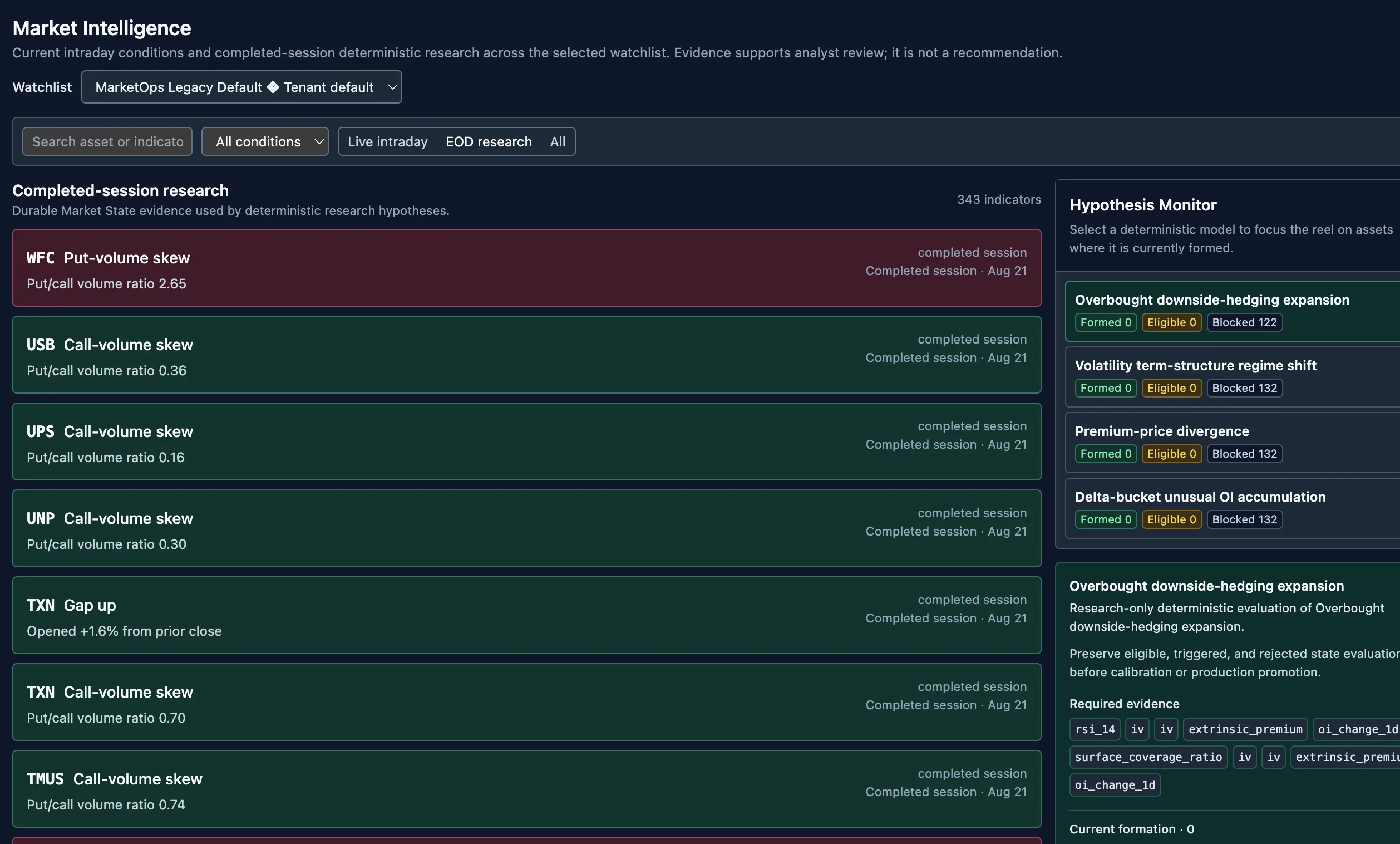Click Put/call volume ratio 0.36 text
This screenshot has height=844, width=1400.
click(106, 371)
